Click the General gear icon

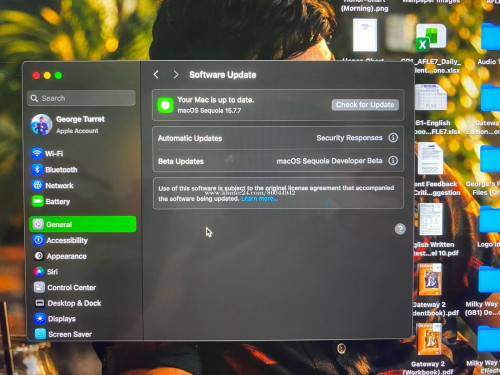tap(38, 224)
